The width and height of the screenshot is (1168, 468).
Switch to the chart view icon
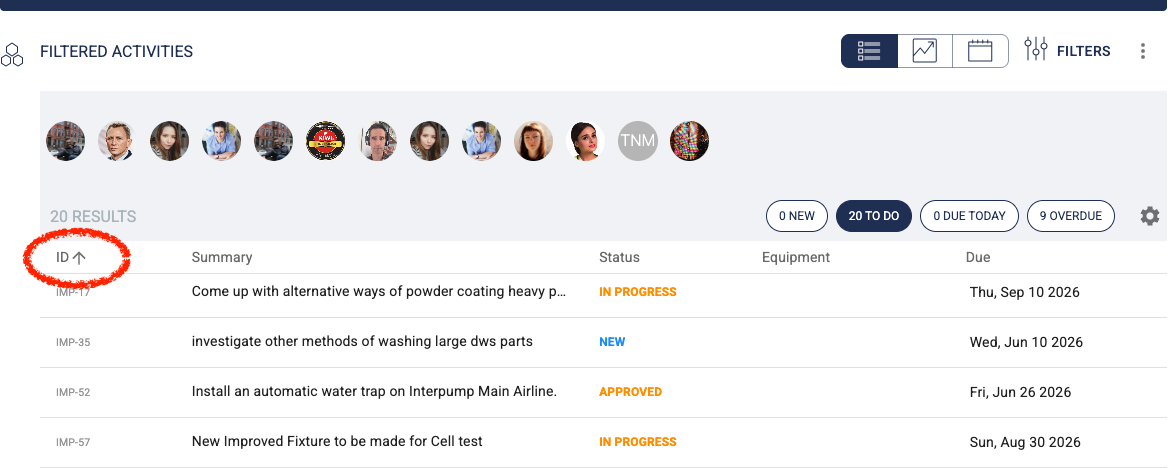pyautogui.click(x=924, y=51)
